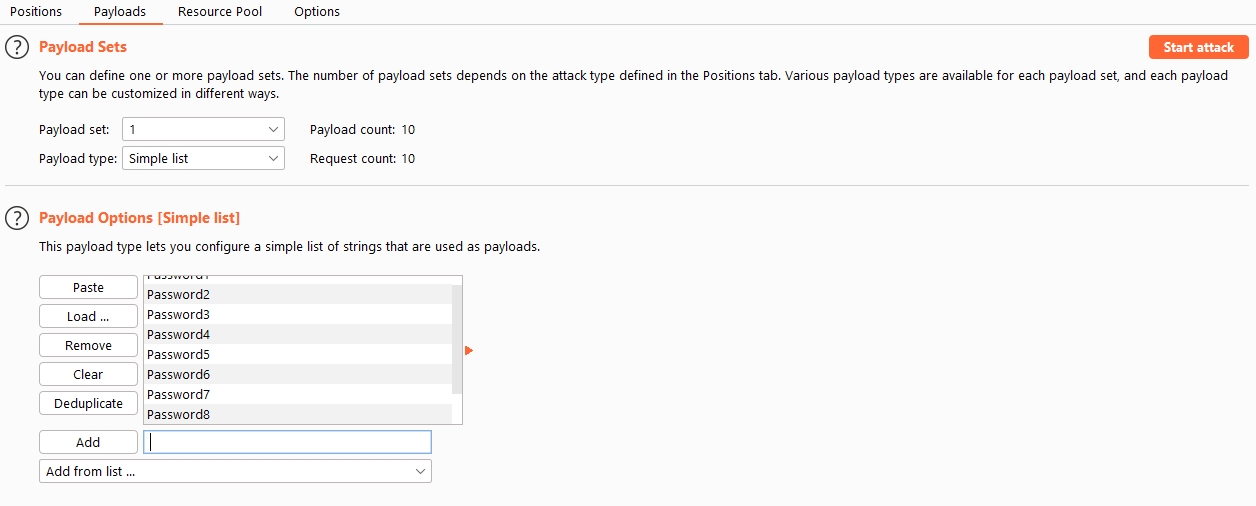1256x506 pixels.
Task: Focus the new payload text field
Action: coord(287,442)
